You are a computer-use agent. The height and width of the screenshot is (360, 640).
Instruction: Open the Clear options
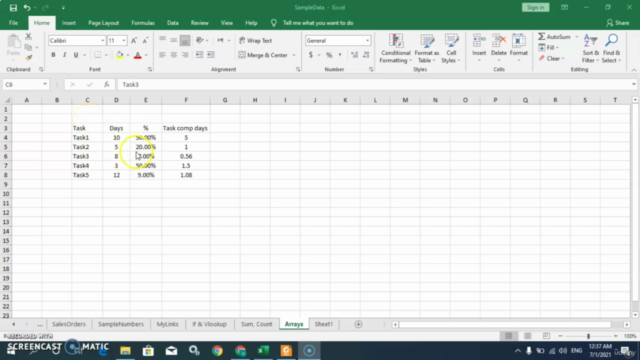pos(552,58)
